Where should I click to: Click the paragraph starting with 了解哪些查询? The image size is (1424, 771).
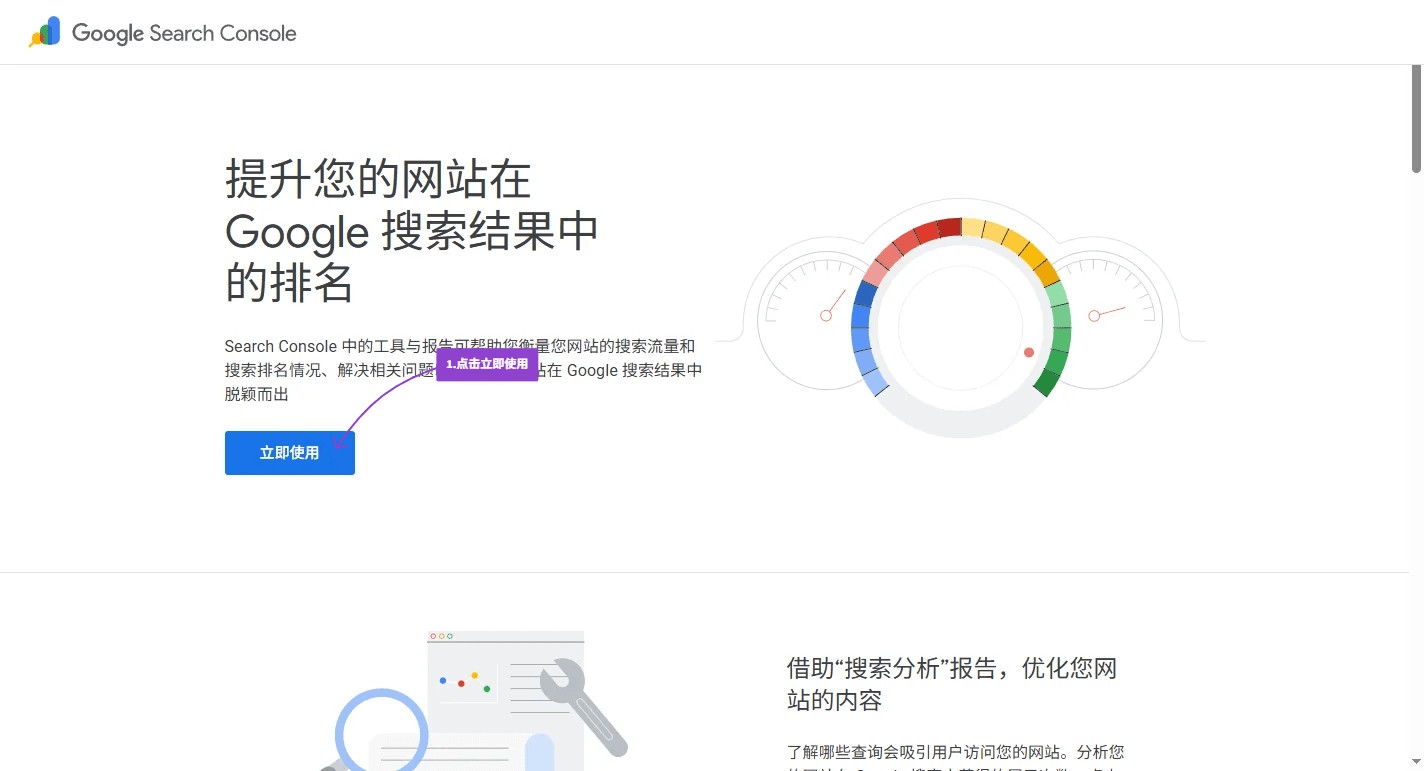pyautogui.click(x=955, y=752)
